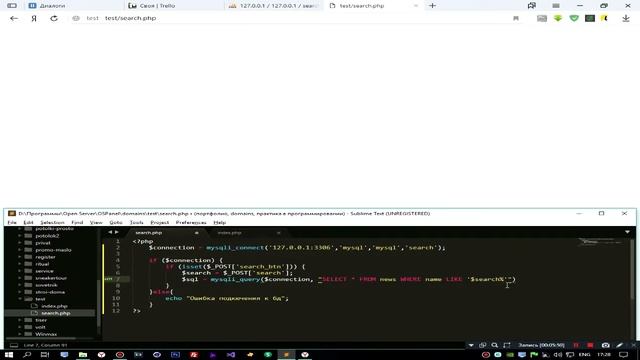640x360 pixels.
Task: Click the green download-arrow extension icon
Action: [x=558, y=18]
